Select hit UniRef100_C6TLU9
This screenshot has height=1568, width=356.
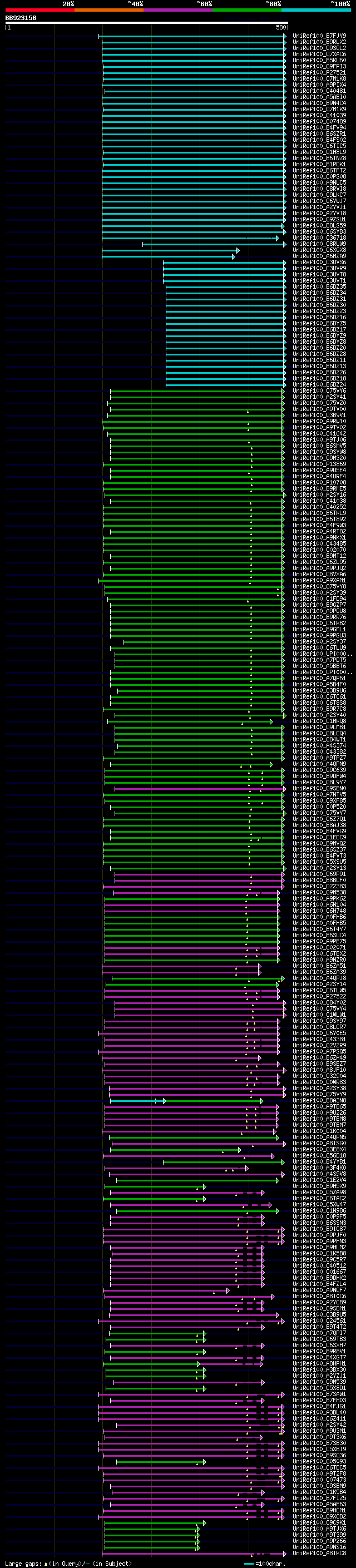click(x=319, y=648)
